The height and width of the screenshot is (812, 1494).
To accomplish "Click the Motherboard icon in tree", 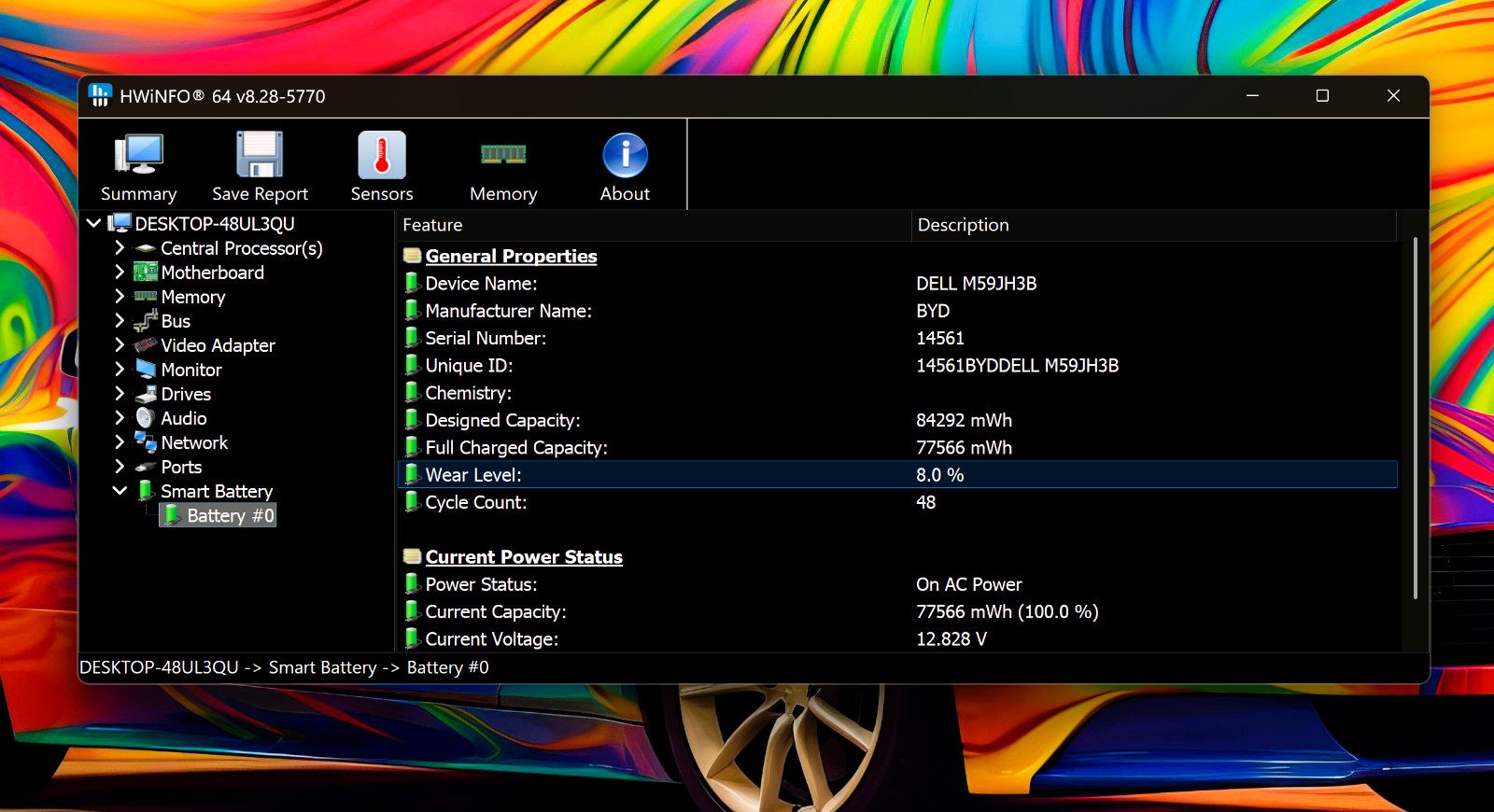I will (x=145, y=273).
